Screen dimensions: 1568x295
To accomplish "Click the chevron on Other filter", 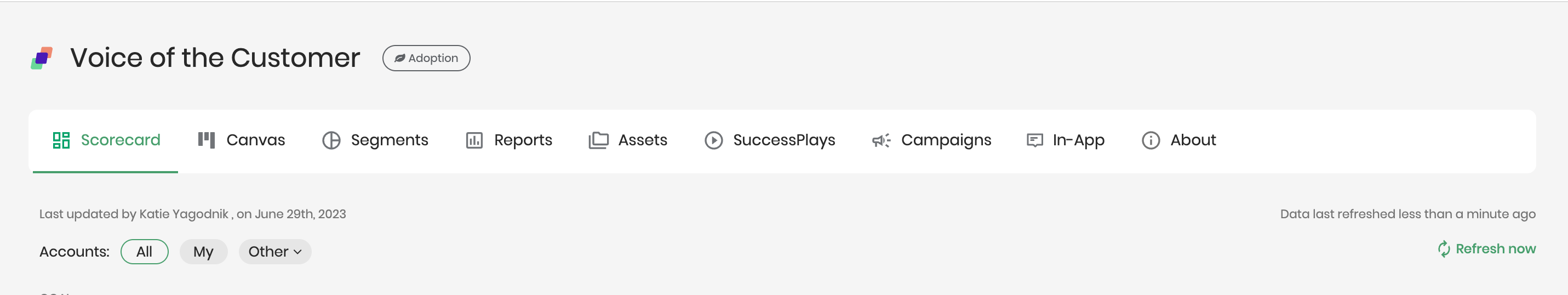I will point(297,252).
